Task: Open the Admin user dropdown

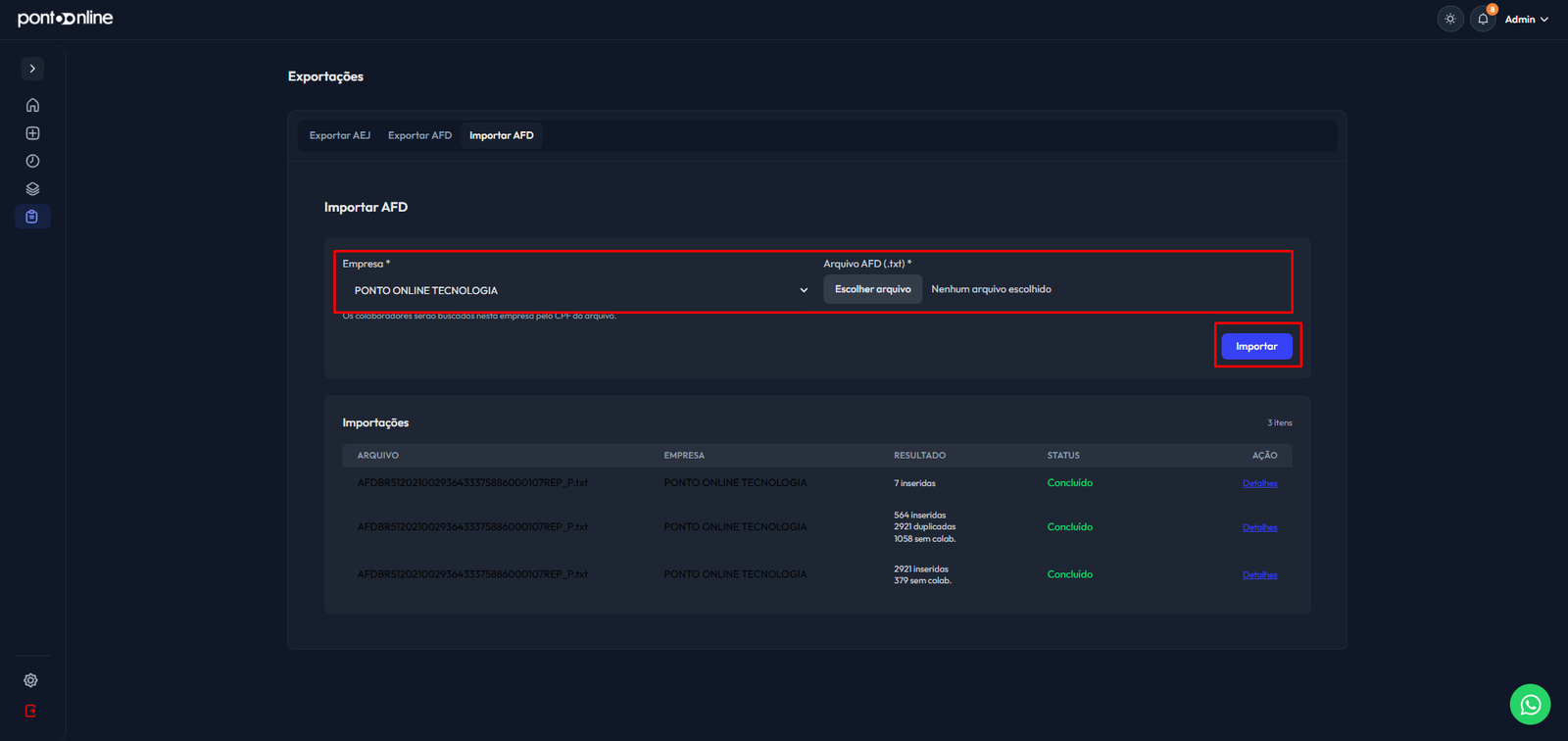Action: coord(1527,20)
